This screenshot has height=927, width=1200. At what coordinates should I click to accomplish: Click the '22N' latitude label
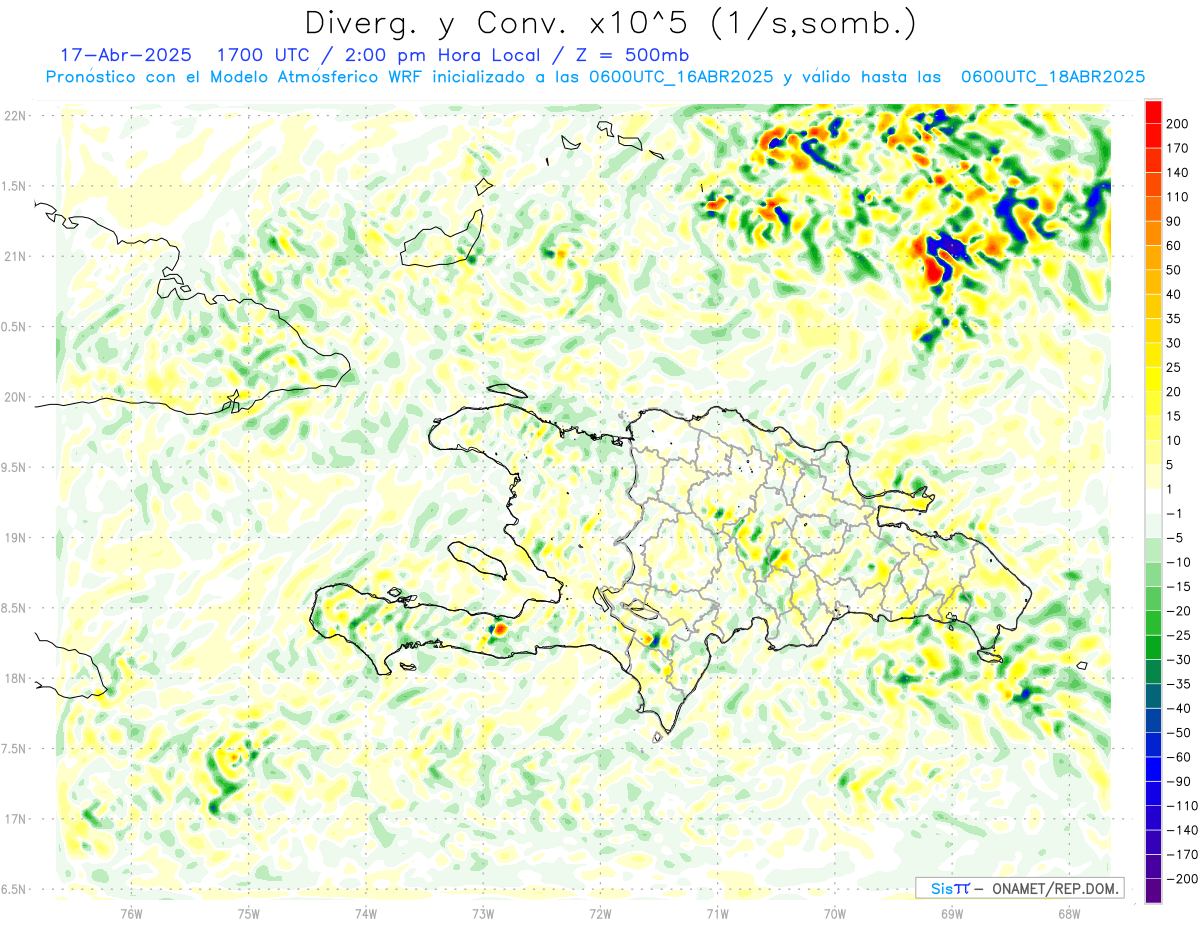(x=14, y=116)
